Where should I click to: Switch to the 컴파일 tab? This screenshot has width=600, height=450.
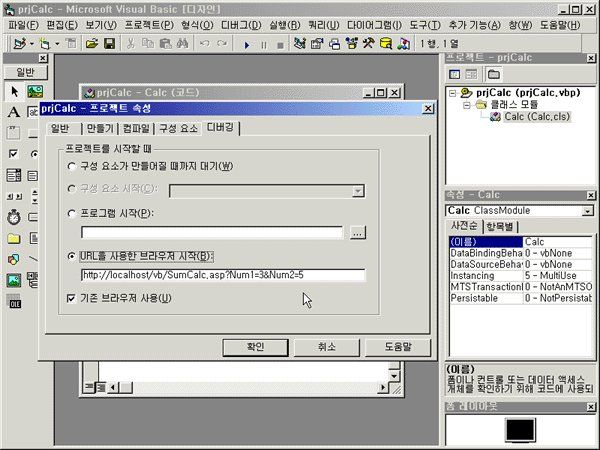(136, 129)
